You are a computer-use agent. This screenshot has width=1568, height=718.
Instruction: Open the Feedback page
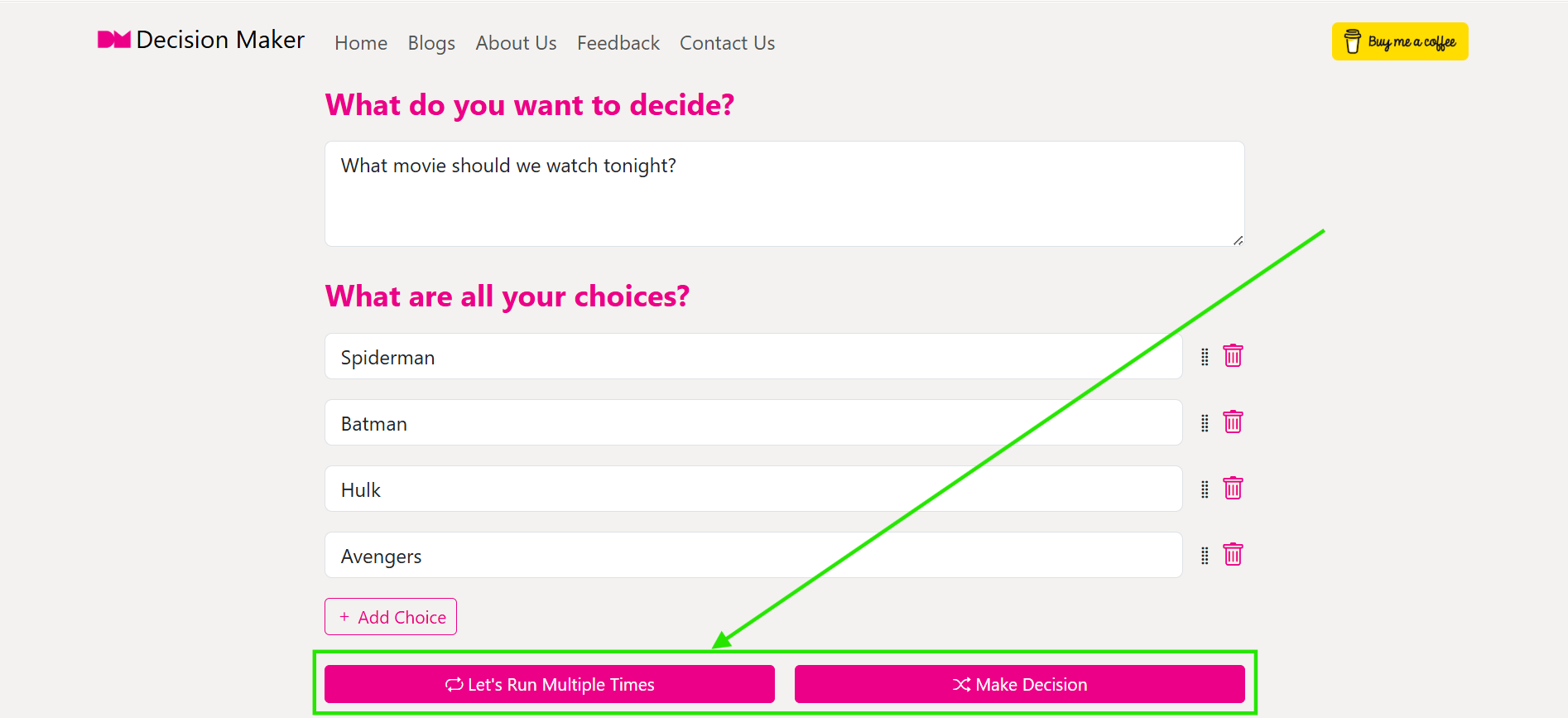coord(618,42)
